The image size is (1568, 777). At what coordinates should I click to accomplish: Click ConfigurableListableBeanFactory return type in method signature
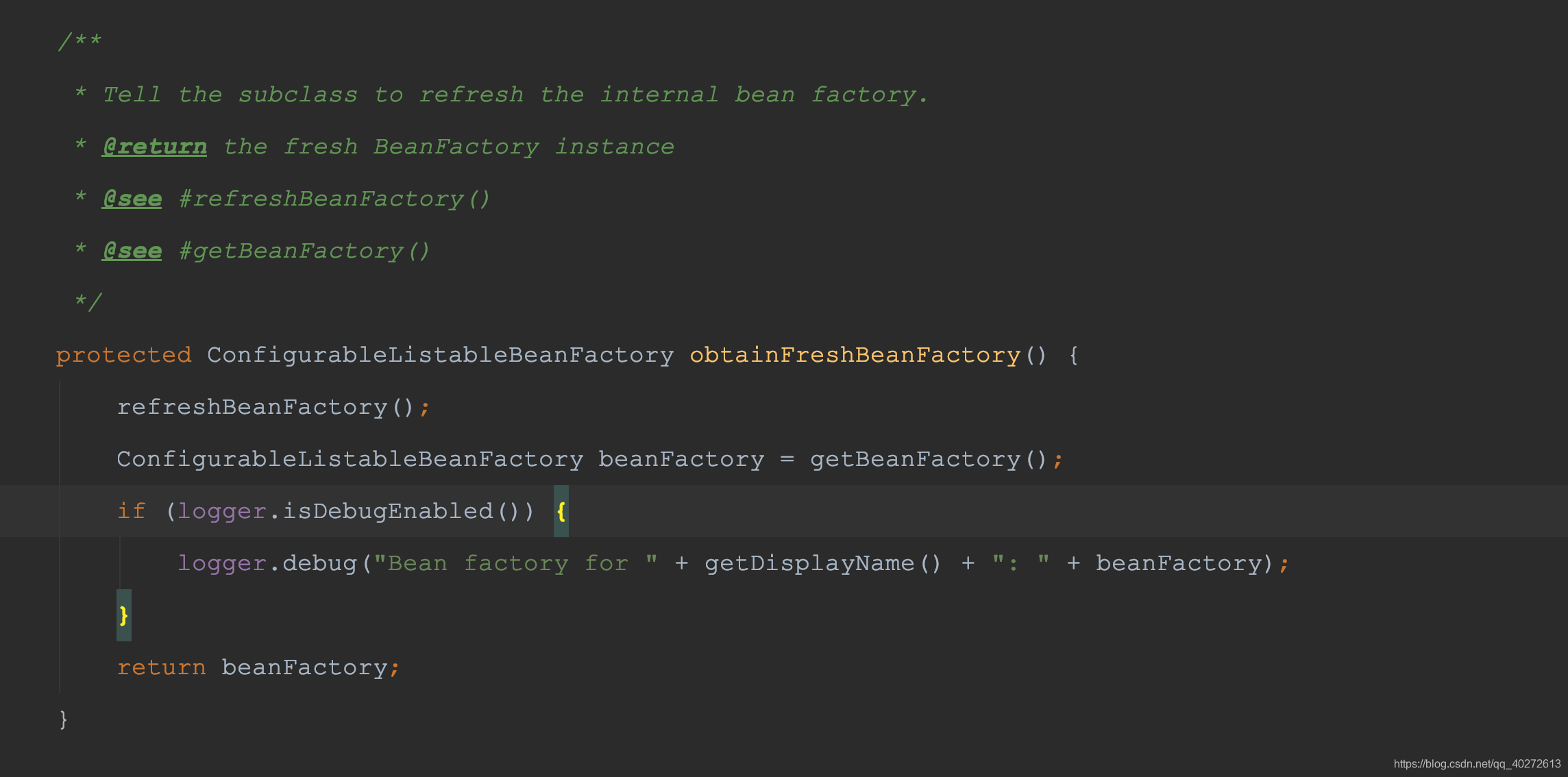click(x=441, y=355)
